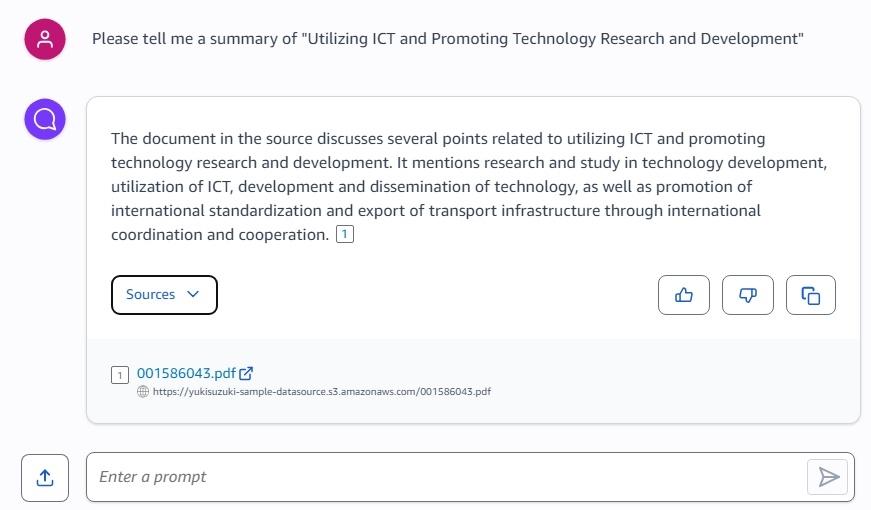Click the thumbs down feedback icon
Screen dimensions: 871x510
(748, 295)
